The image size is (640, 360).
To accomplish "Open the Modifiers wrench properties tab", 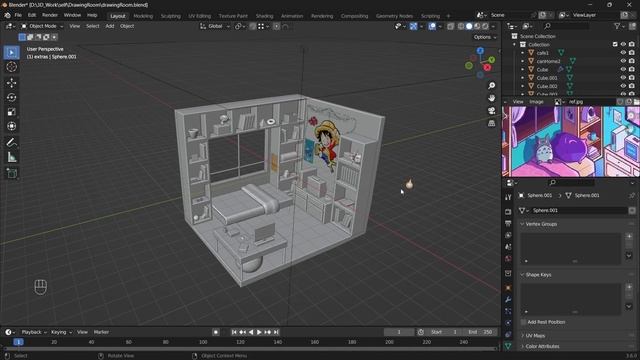I will [x=508, y=300].
